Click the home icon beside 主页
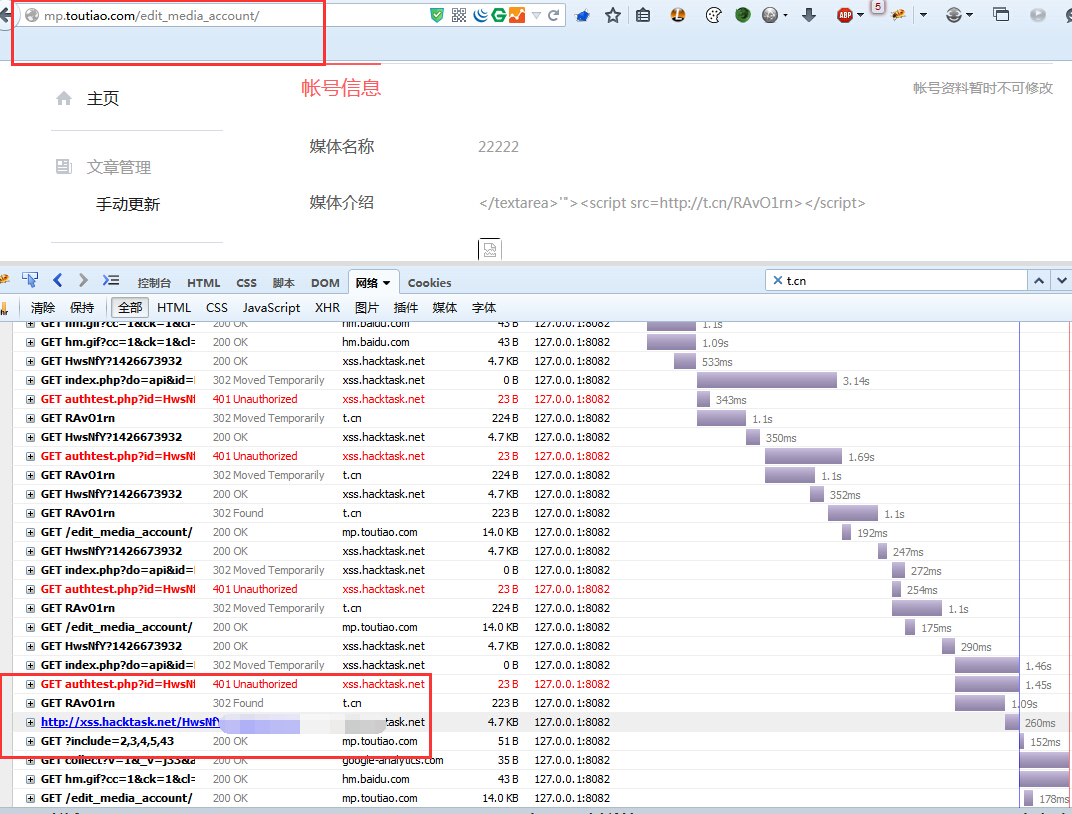The image size is (1072, 814). click(64, 98)
